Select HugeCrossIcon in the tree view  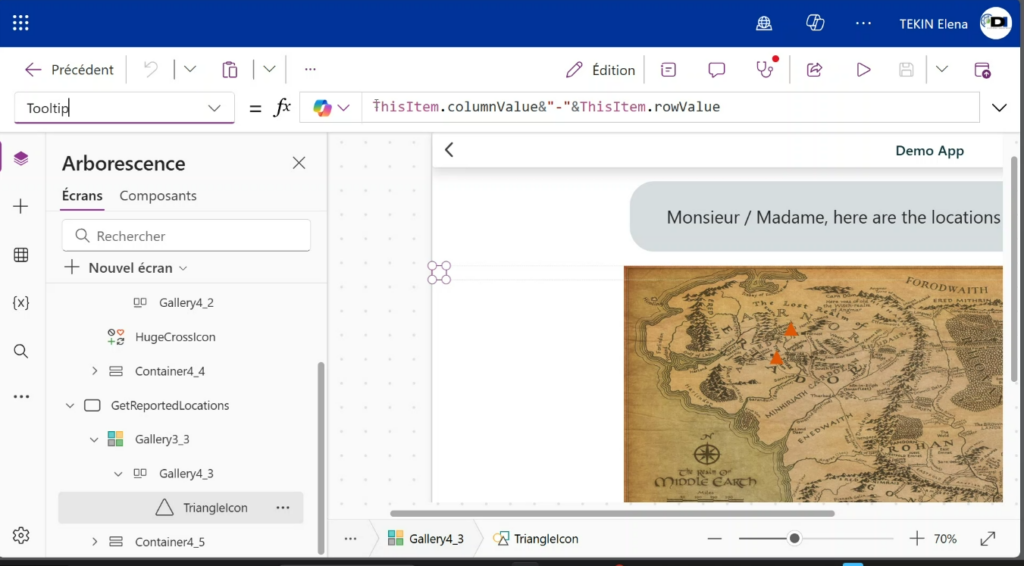tap(175, 337)
